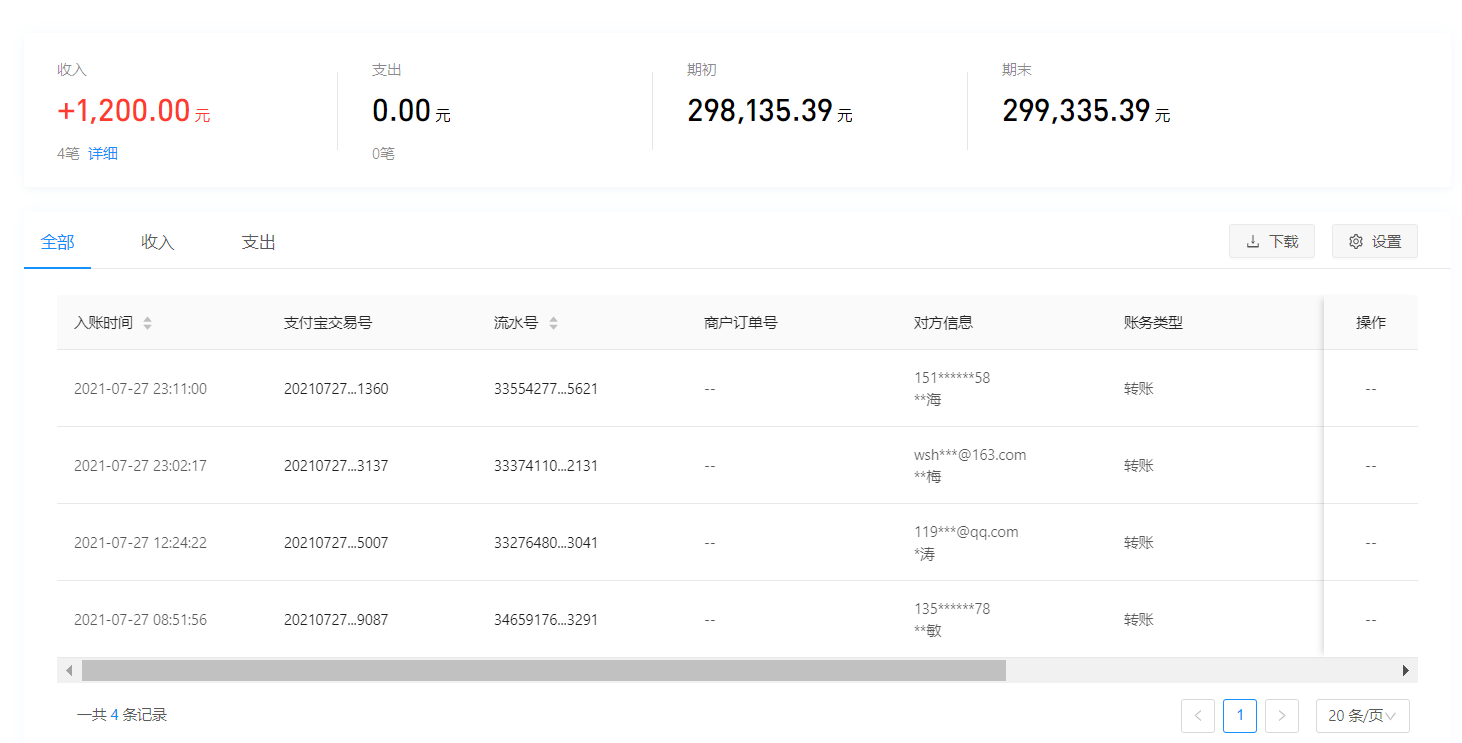
Task: Click the 支付宝交易号 column header
Action: click(328, 323)
